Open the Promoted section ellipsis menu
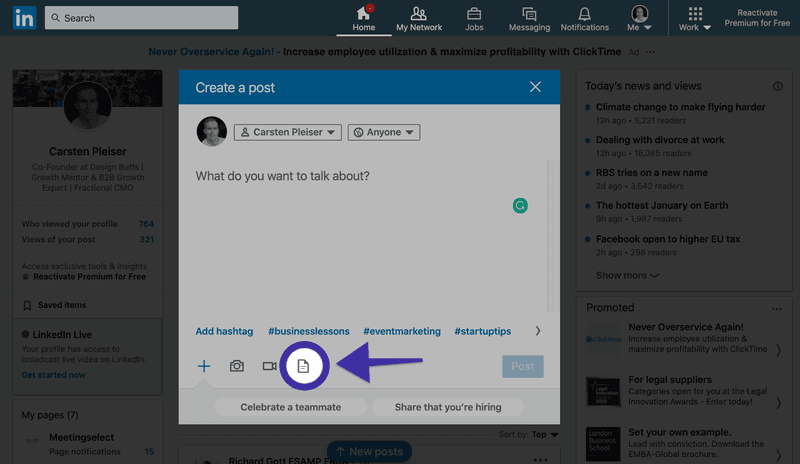Screen dimensions: 800x464 [x=777, y=309]
